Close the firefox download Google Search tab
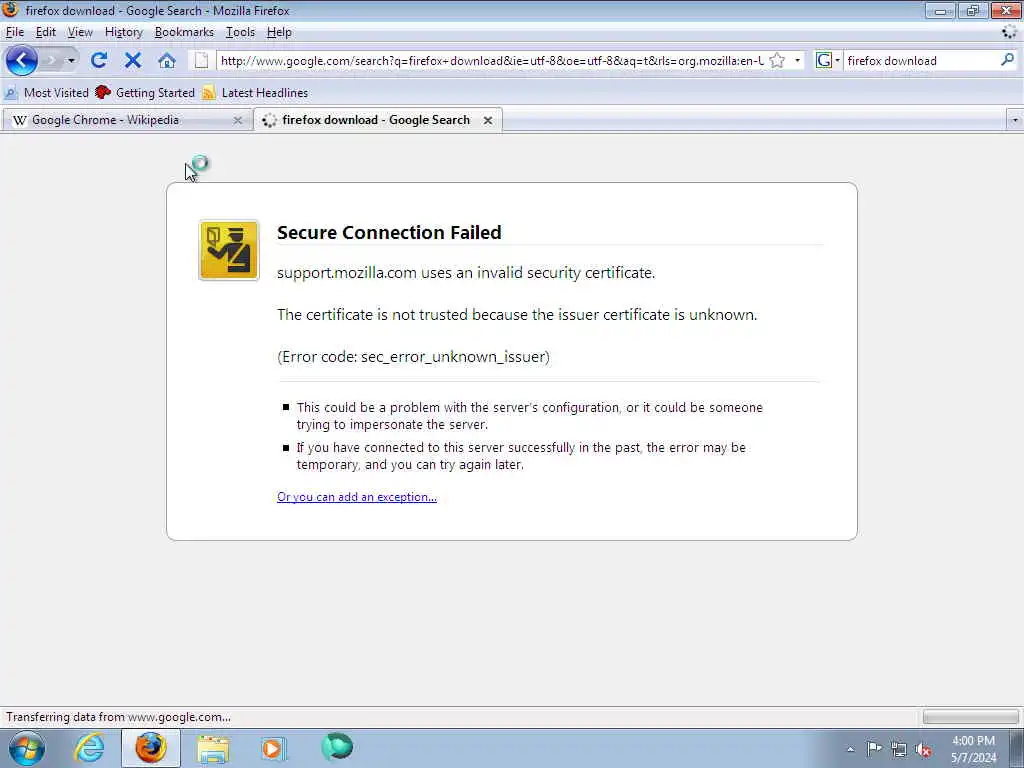This screenshot has height=768, width=1024. tap(488, 120)
